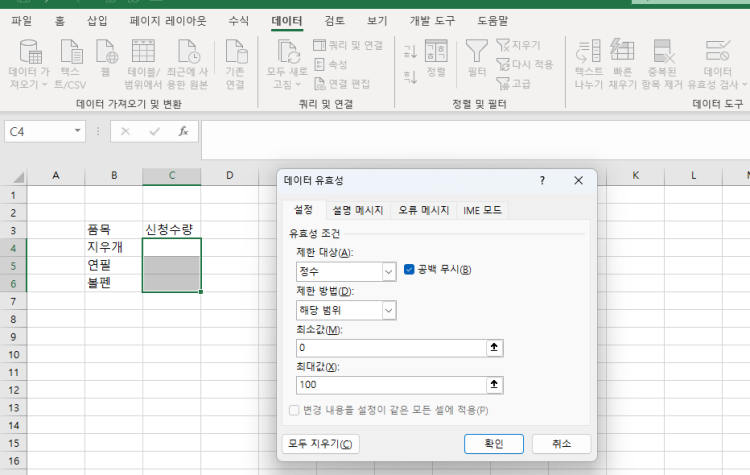Open the 파일 tab
The image size is (750, 475).
click(x=22, y=21)
